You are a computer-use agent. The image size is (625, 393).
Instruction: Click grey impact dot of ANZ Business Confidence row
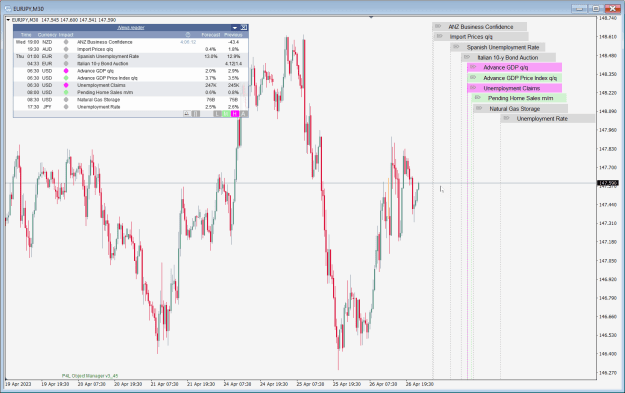pos(66,42)
